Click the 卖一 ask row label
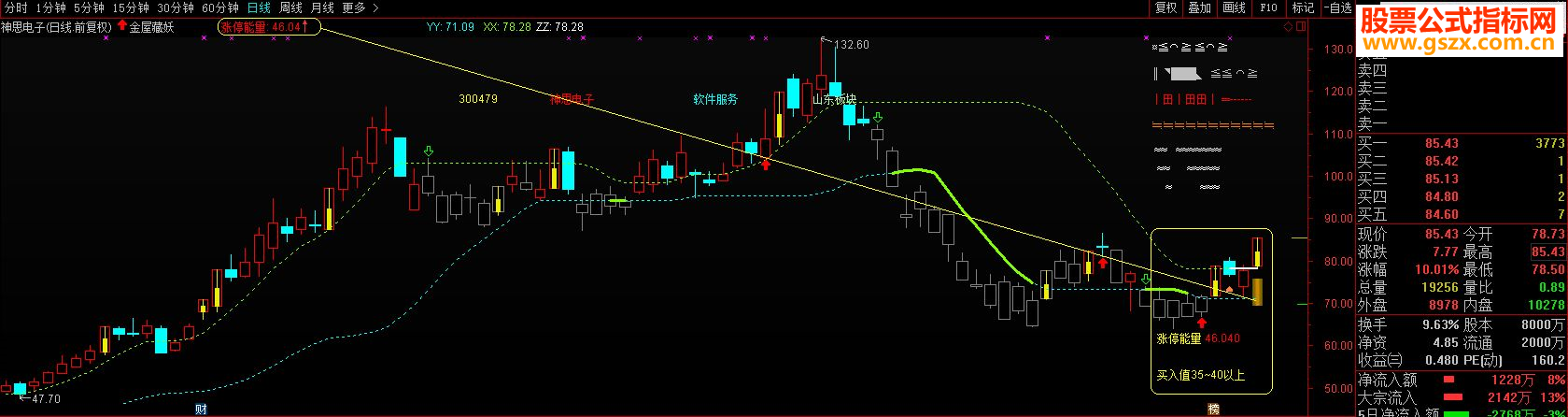 pyautogui.click(x=1372, y=123)
